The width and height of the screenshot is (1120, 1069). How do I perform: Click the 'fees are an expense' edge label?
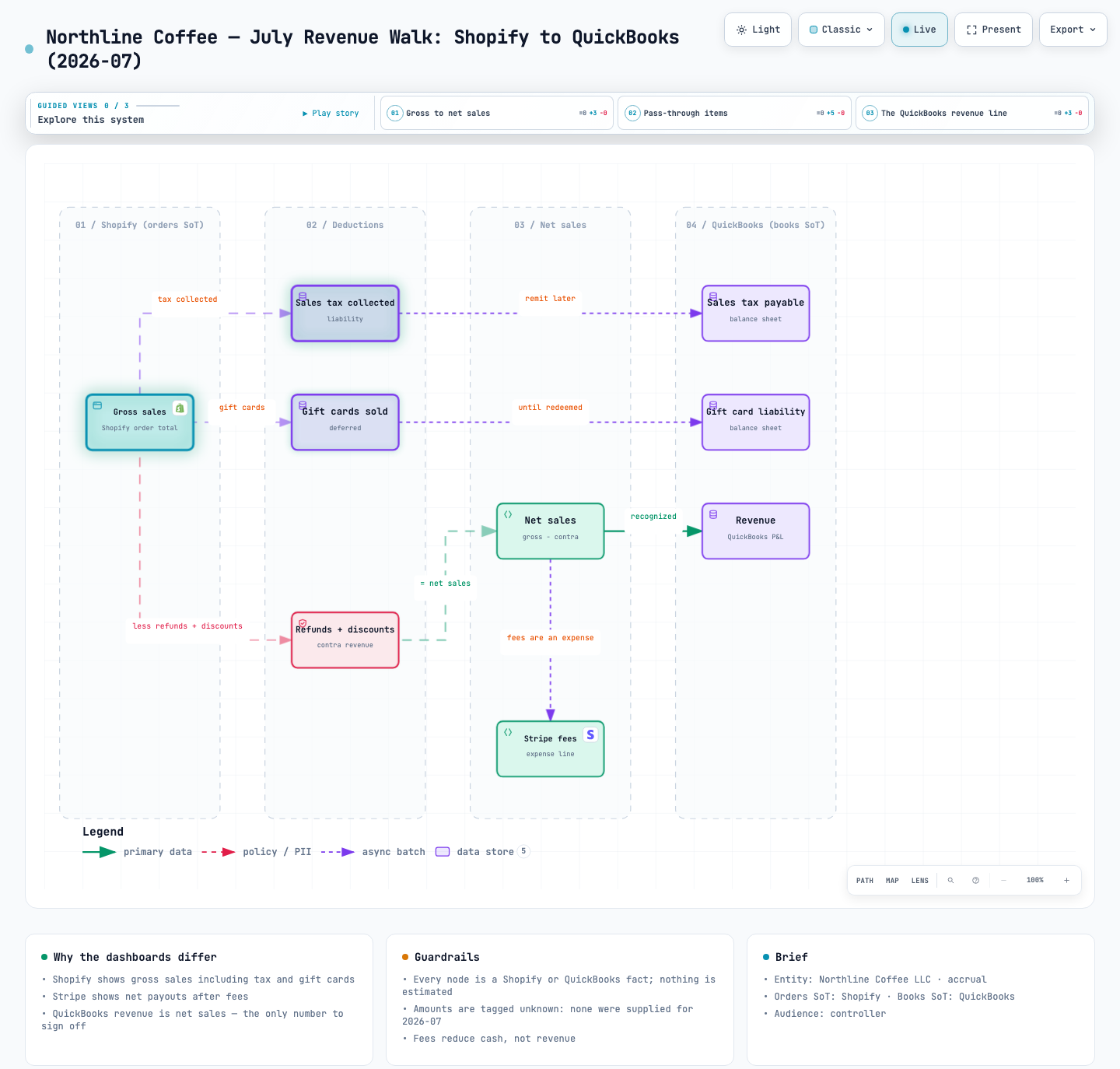coord(551,638)
